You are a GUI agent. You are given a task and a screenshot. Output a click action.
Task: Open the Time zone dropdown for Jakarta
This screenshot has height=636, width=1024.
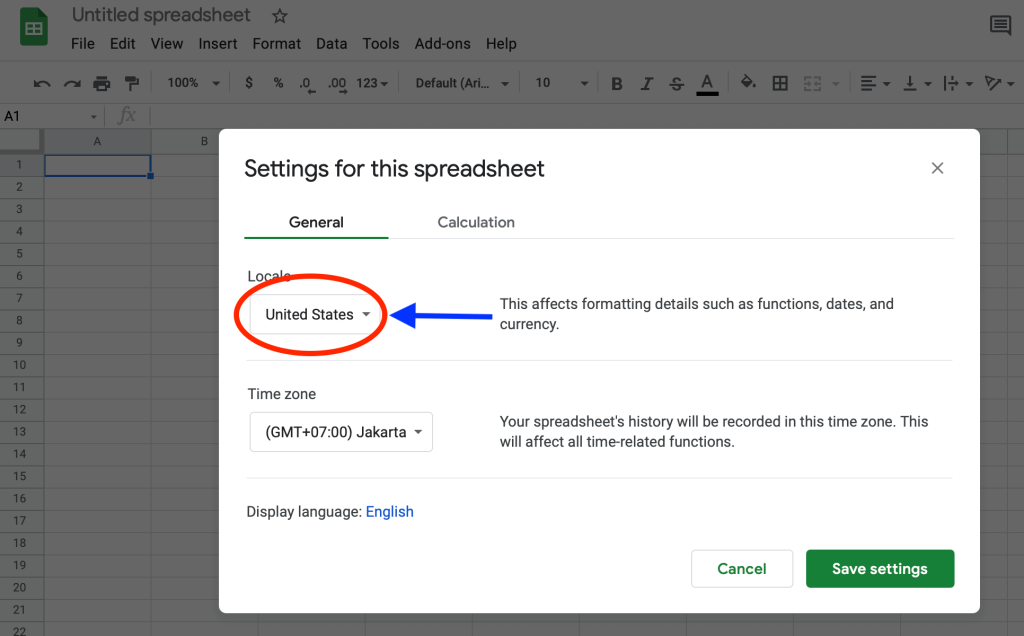click(341, 431)
